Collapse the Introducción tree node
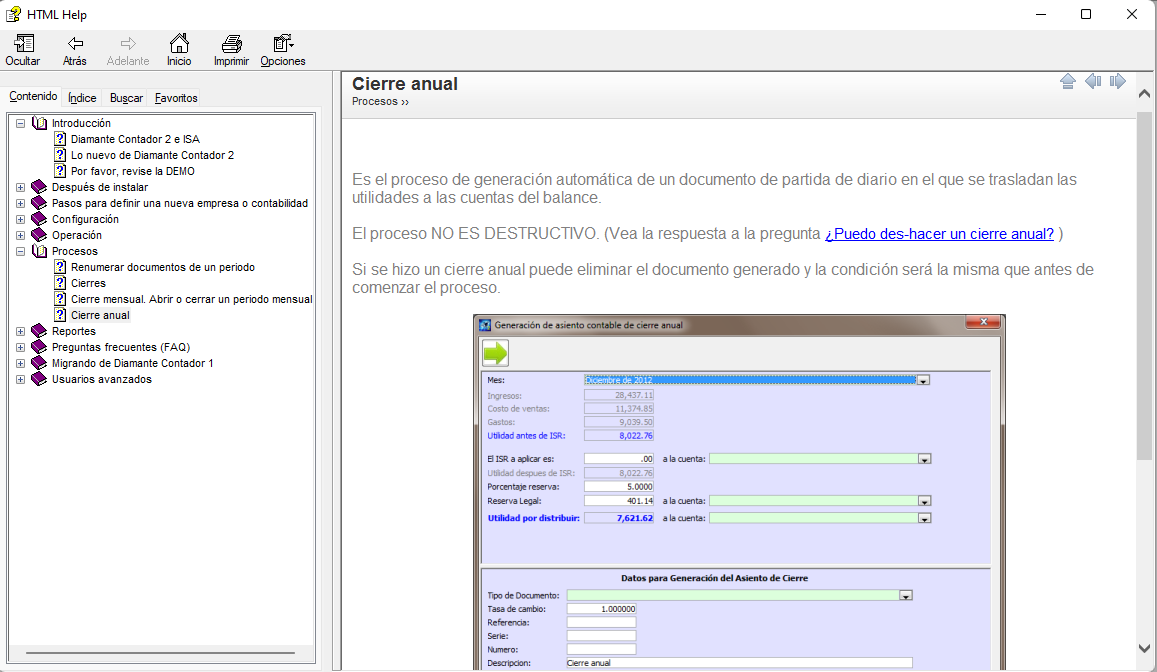 21,123
